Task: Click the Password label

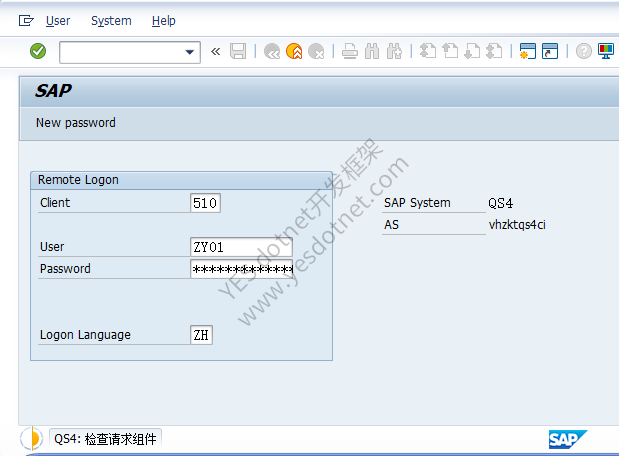Action: click(65, 269)
